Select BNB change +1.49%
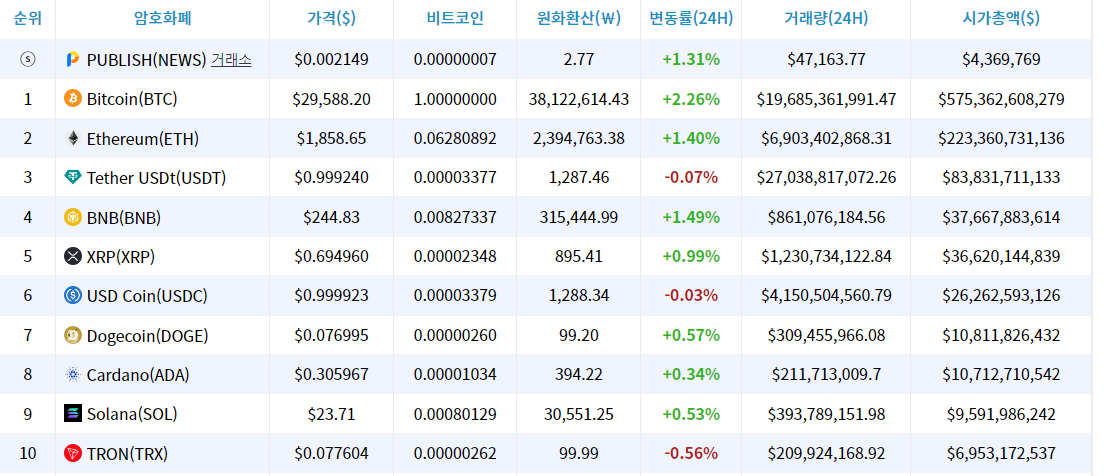This screenshot has height=476, width=1114. point(691,217)
